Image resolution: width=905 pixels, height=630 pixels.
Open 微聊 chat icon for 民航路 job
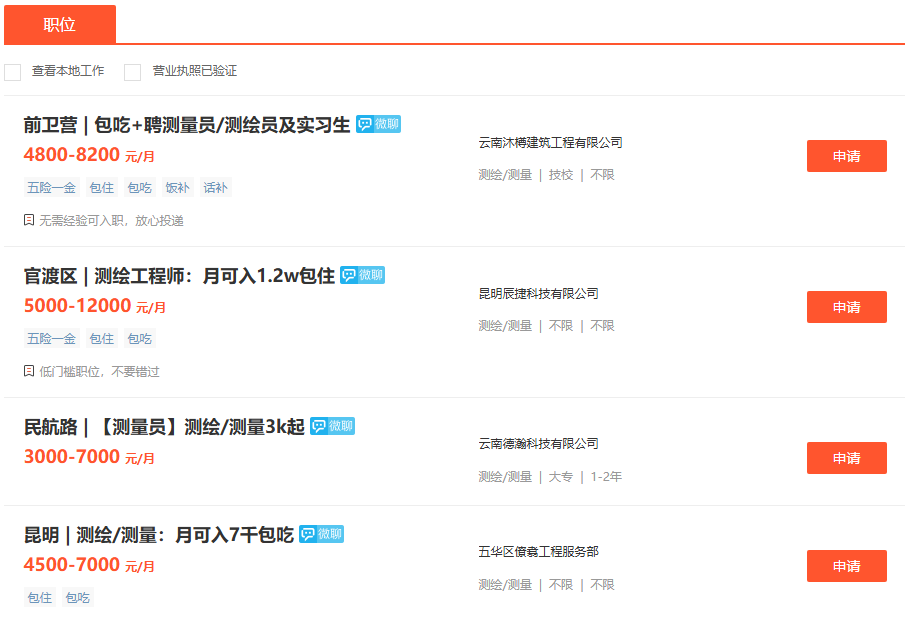pos(332,426)
